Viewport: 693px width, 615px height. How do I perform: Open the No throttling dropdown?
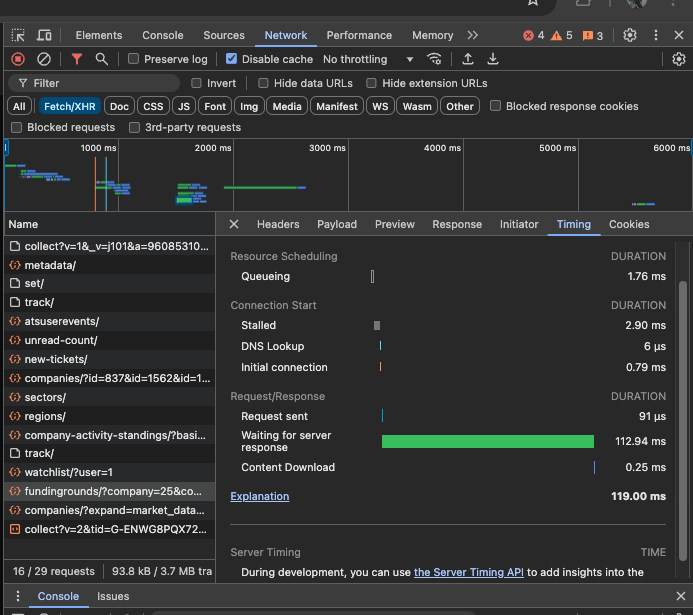click(x=368, y=59)
